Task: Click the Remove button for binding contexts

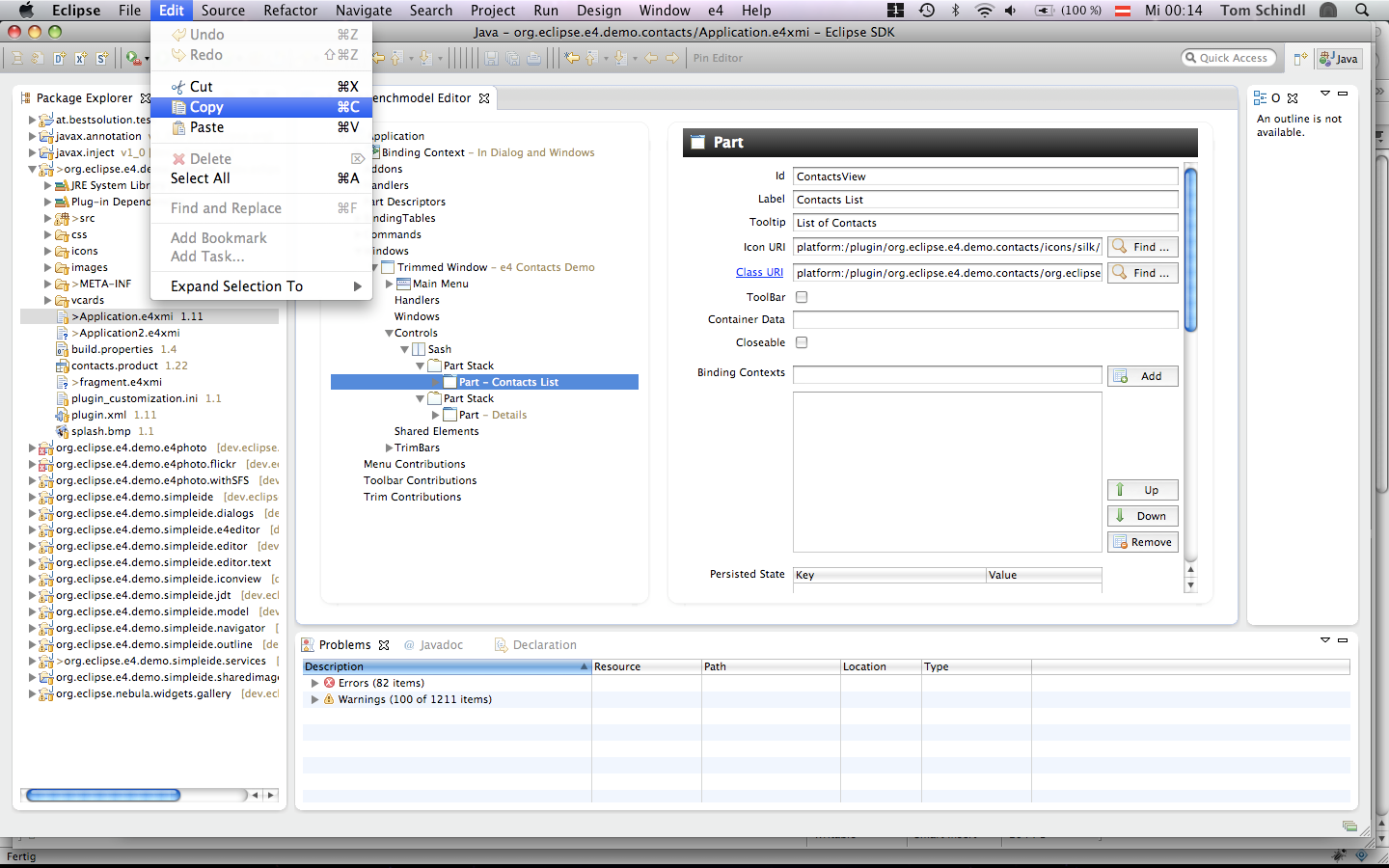Action: [1143, 542]
